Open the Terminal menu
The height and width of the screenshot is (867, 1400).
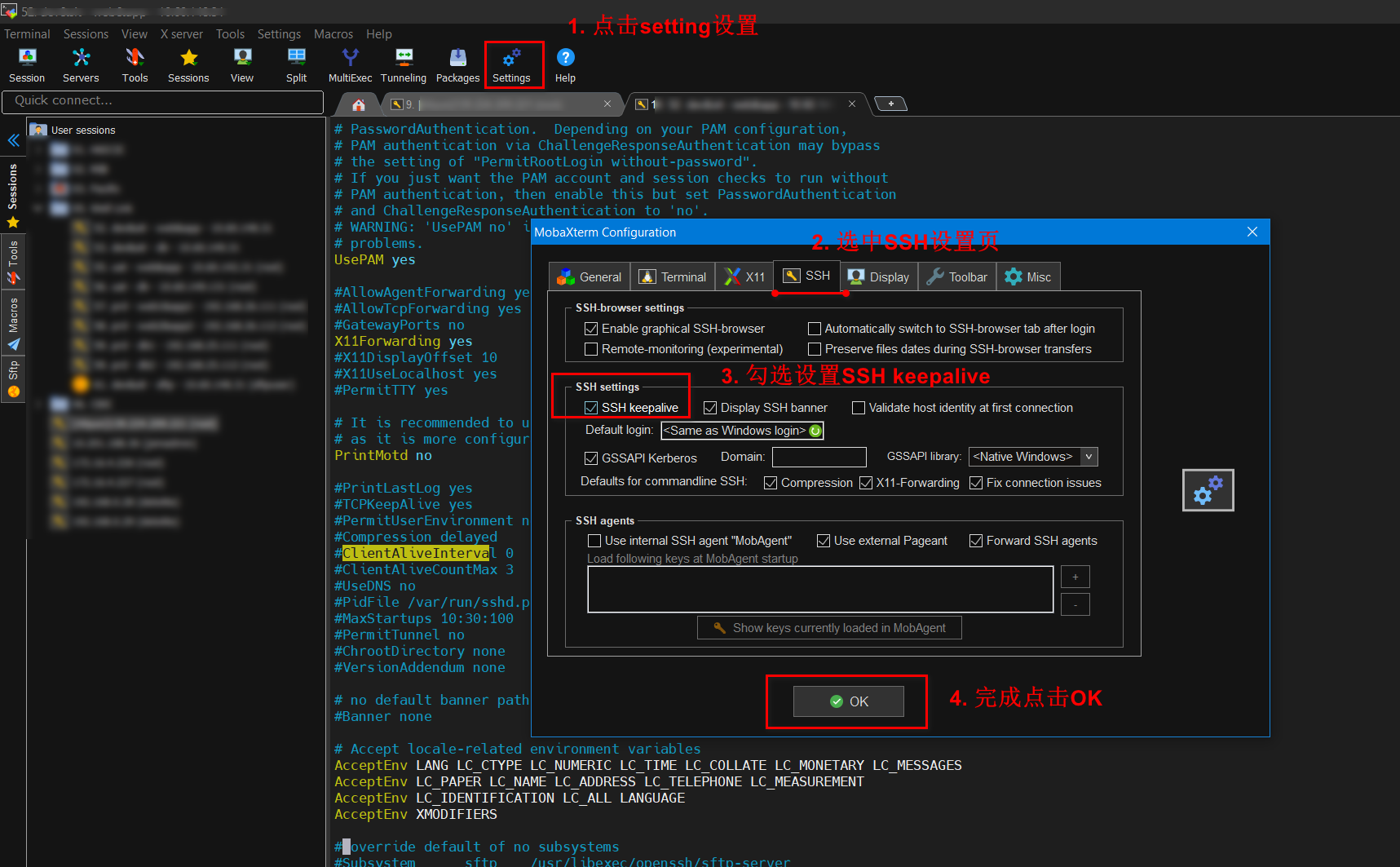pos(27,34)
